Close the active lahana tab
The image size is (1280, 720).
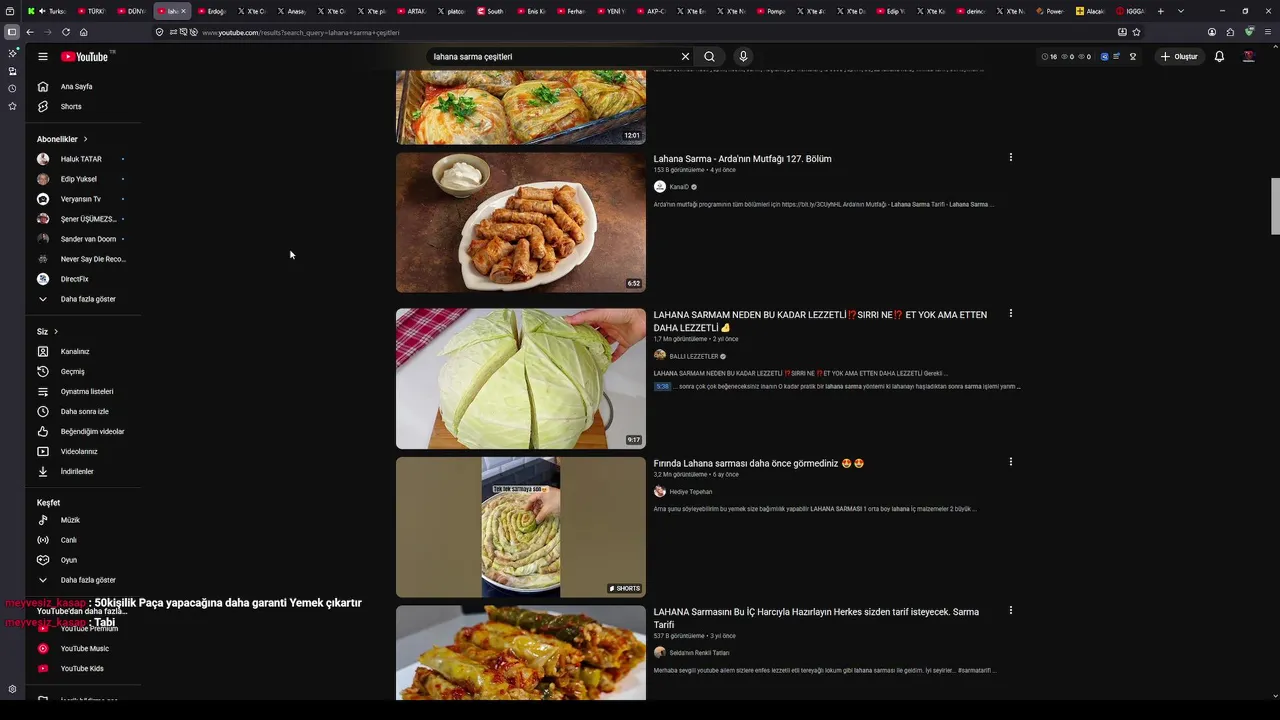pyautogui.click(x=183, y=11)
